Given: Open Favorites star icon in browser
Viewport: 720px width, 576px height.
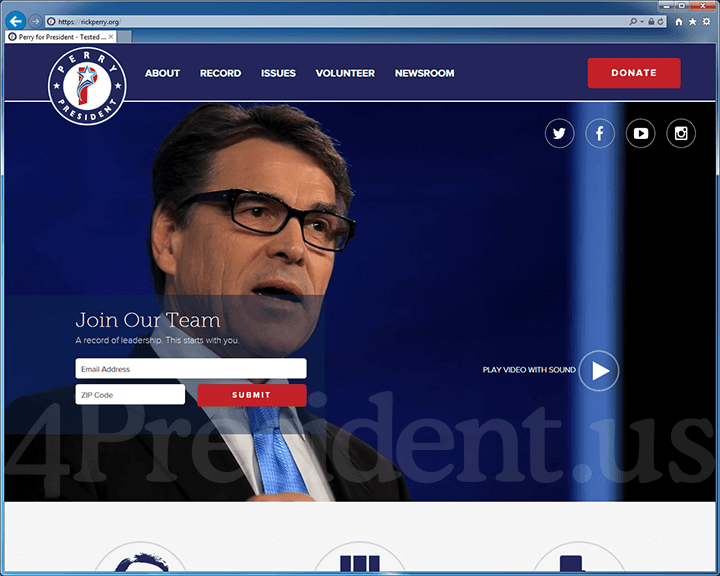Looking at the screenshot, I should point(692,22).
